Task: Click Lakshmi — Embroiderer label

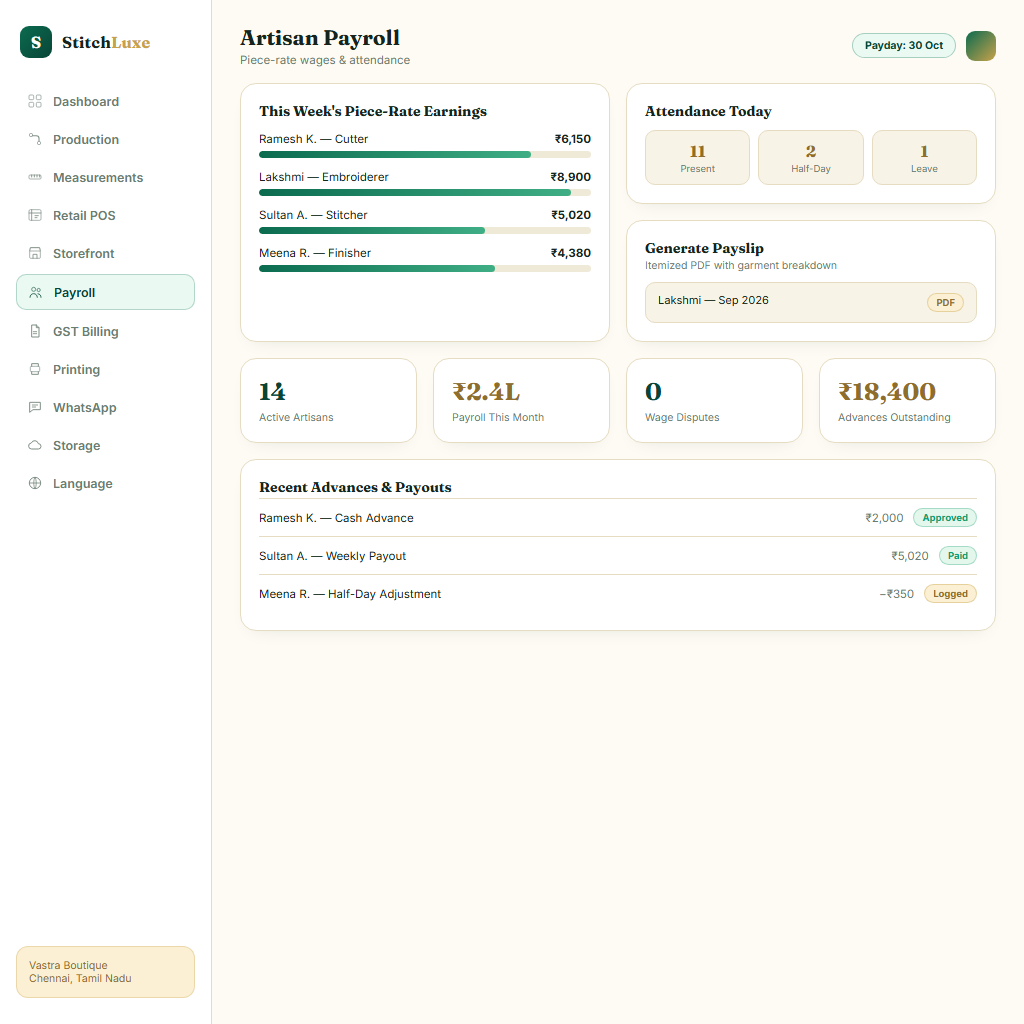Action: 324,177
